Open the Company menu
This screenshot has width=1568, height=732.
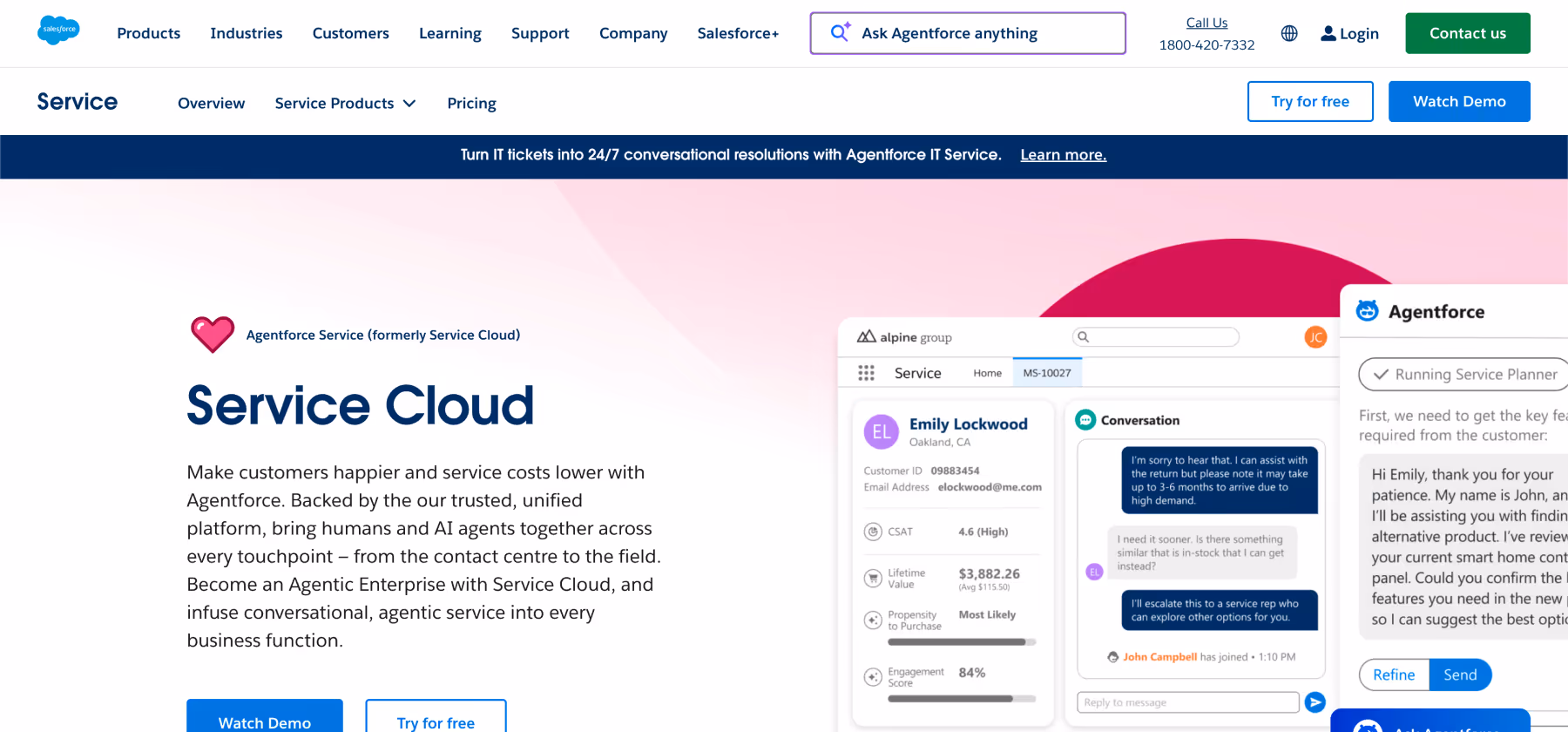pos(633,33)
